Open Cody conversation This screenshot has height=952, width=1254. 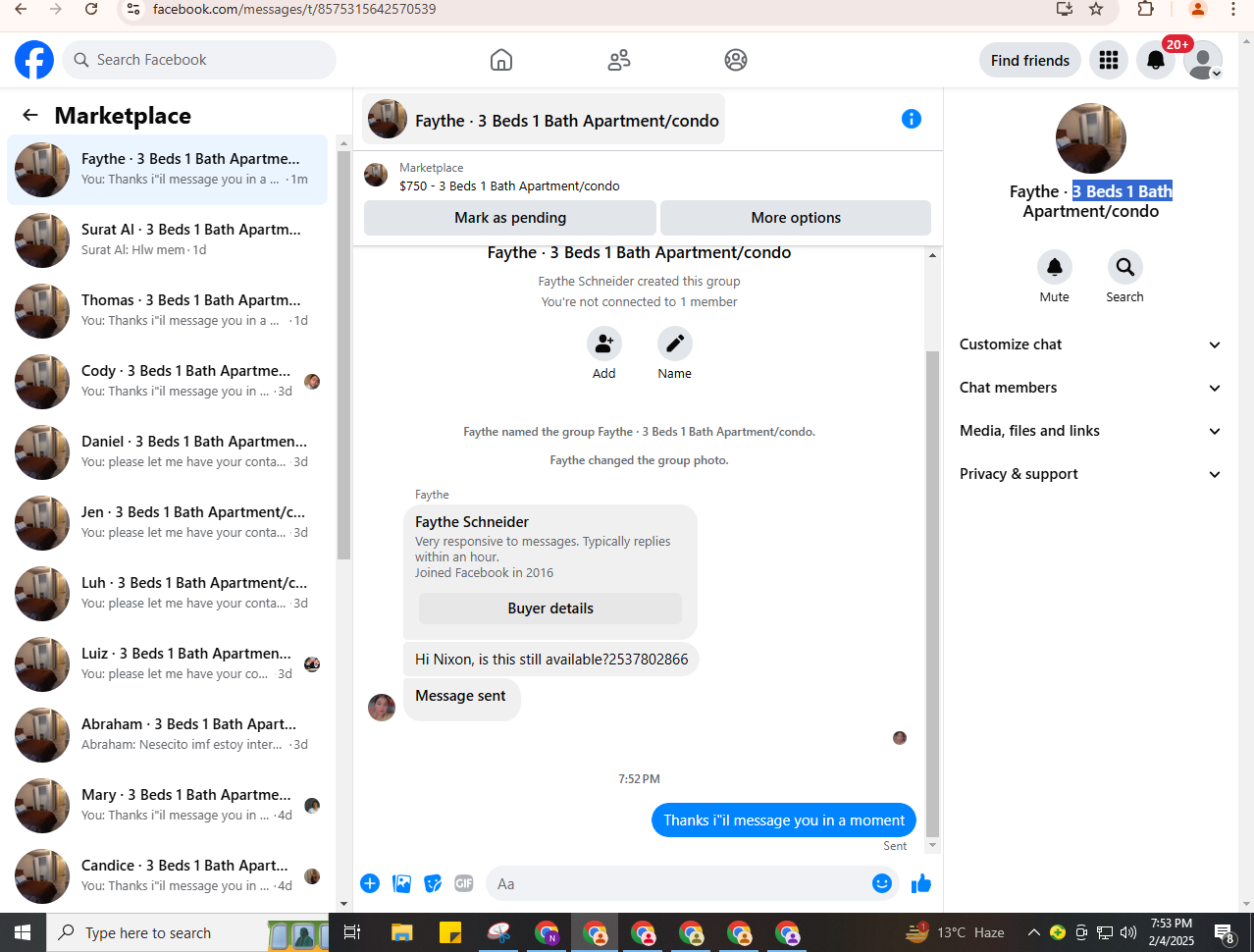point(168,382)
